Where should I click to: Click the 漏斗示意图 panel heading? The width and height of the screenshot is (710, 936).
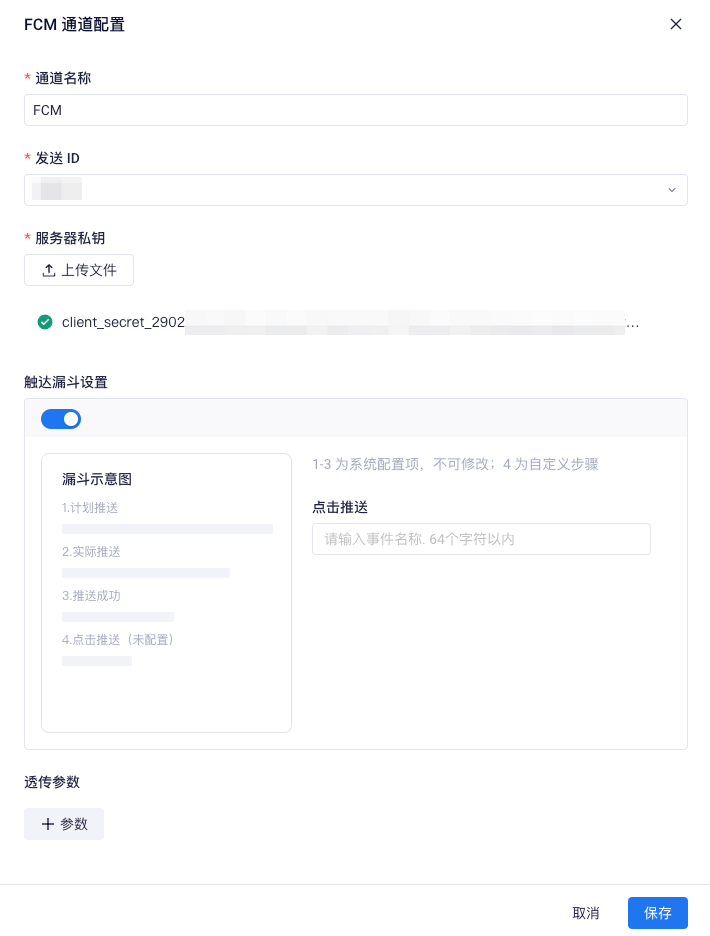[x=97, y=479]
